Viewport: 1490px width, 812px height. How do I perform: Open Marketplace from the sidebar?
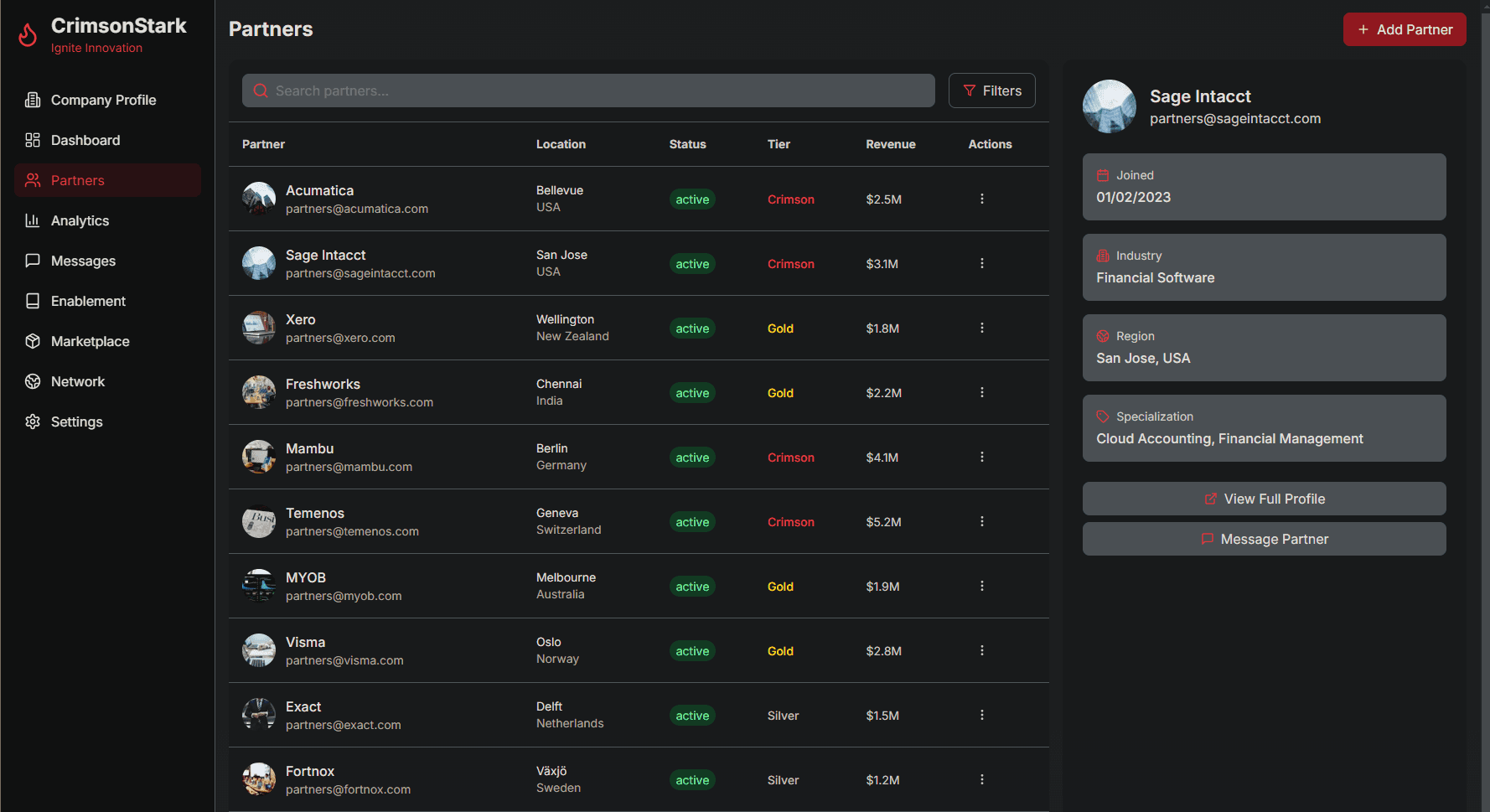pos(107,341)
